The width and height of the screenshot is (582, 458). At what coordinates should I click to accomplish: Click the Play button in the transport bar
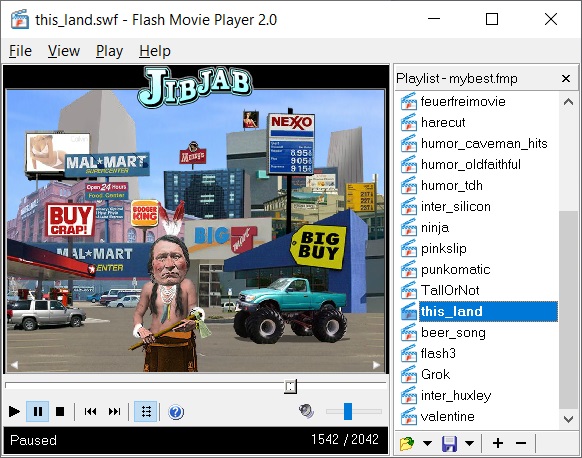[x=14, y=411]
